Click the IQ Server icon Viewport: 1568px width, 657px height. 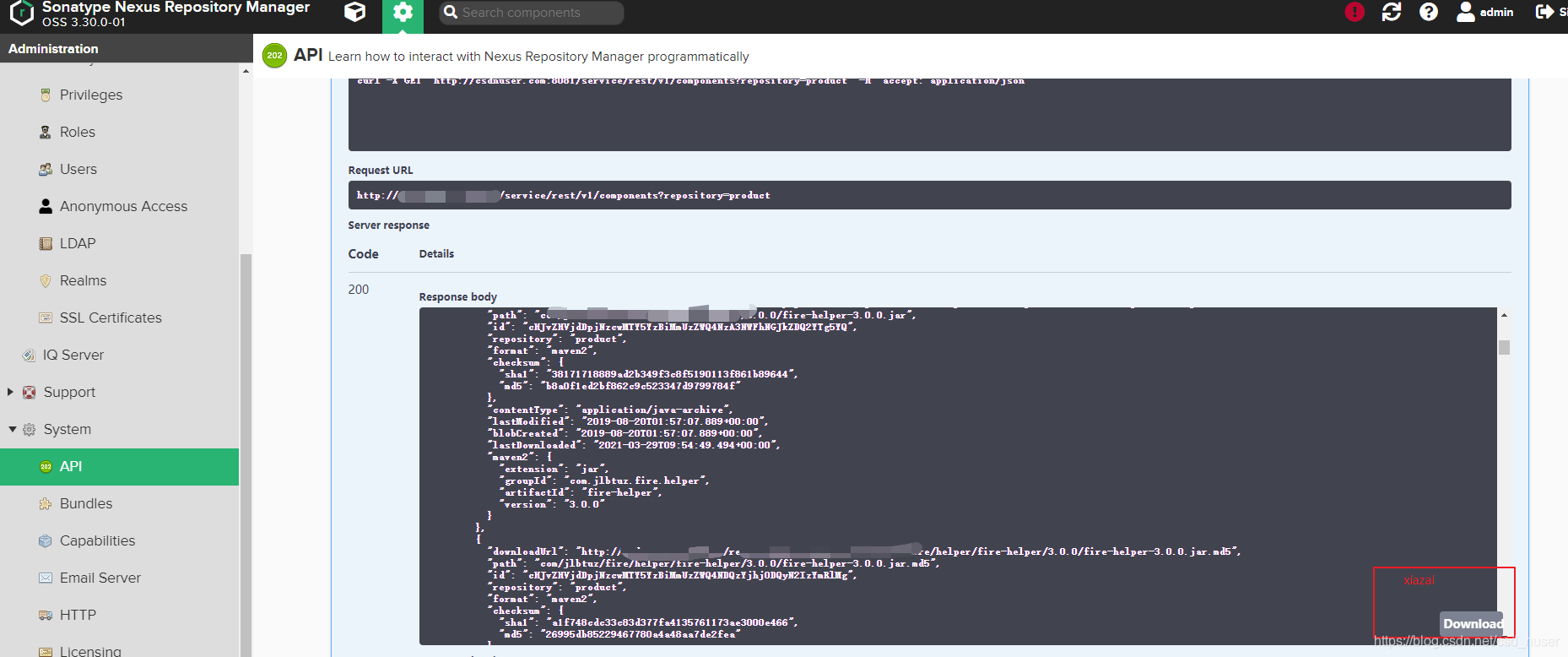click(29, 355)
